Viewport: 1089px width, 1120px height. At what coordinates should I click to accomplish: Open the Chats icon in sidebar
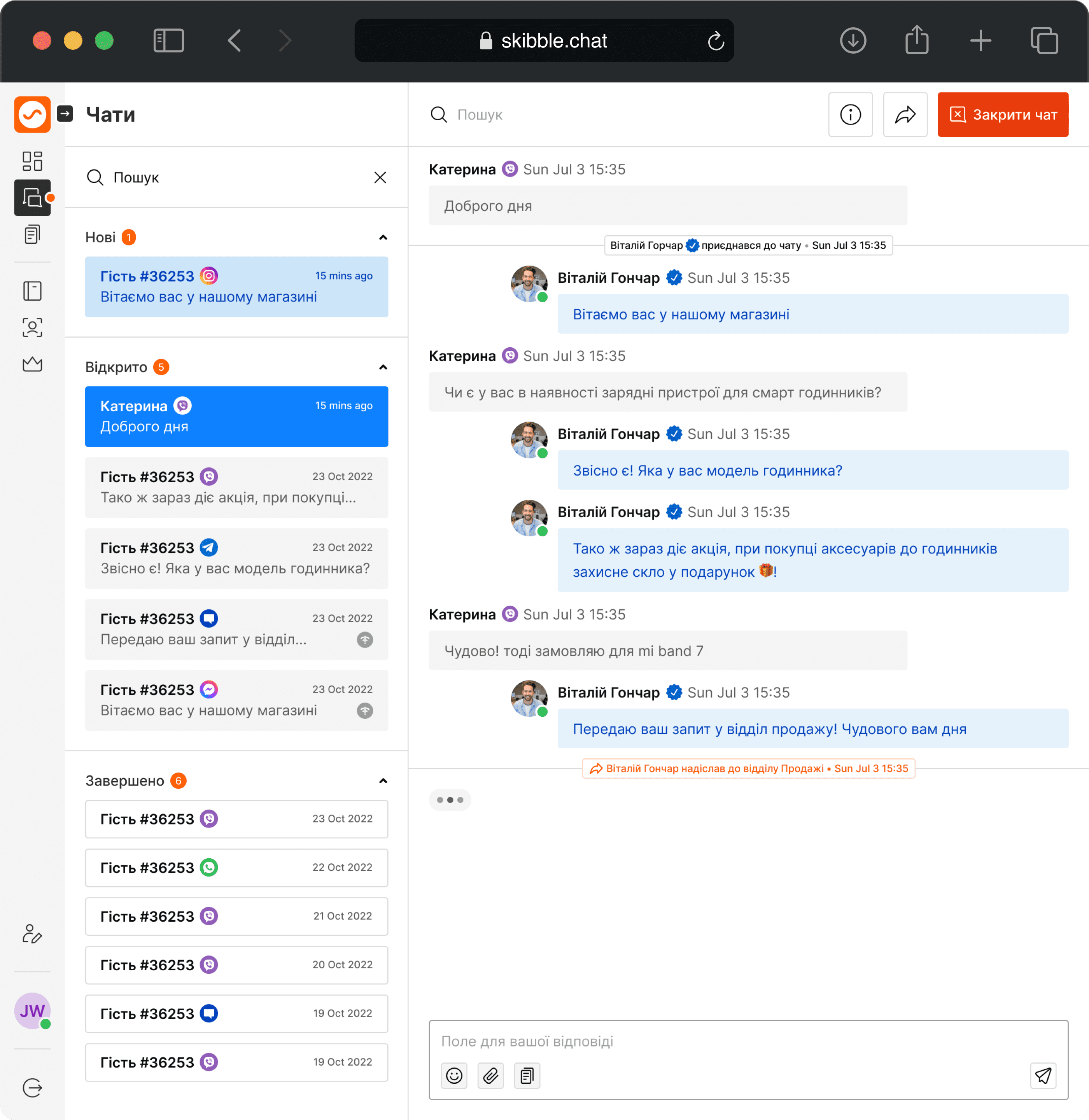pyautogui.click(x=32, y=197)
